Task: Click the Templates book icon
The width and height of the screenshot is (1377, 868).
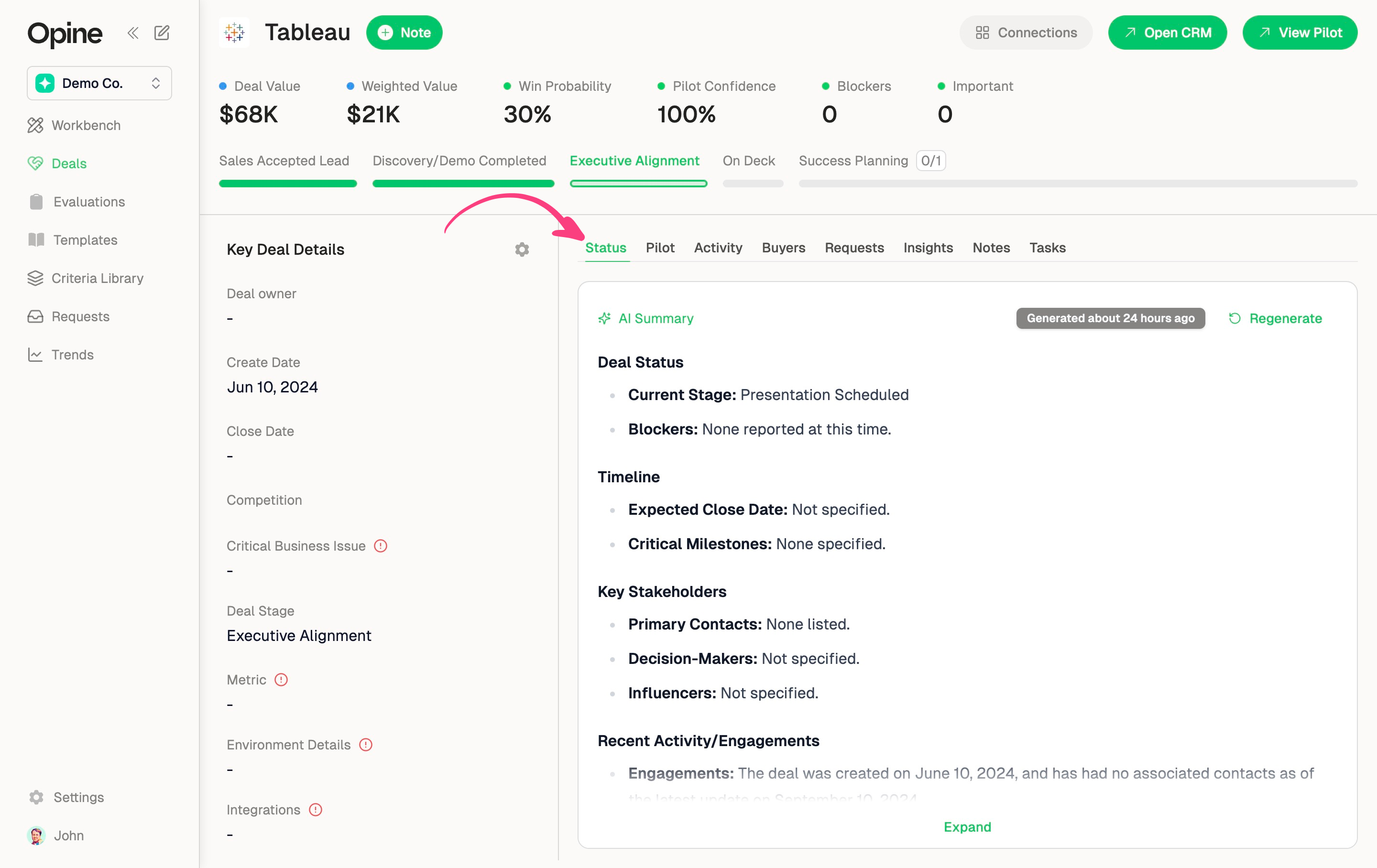Action: click(x=36, y=239)
